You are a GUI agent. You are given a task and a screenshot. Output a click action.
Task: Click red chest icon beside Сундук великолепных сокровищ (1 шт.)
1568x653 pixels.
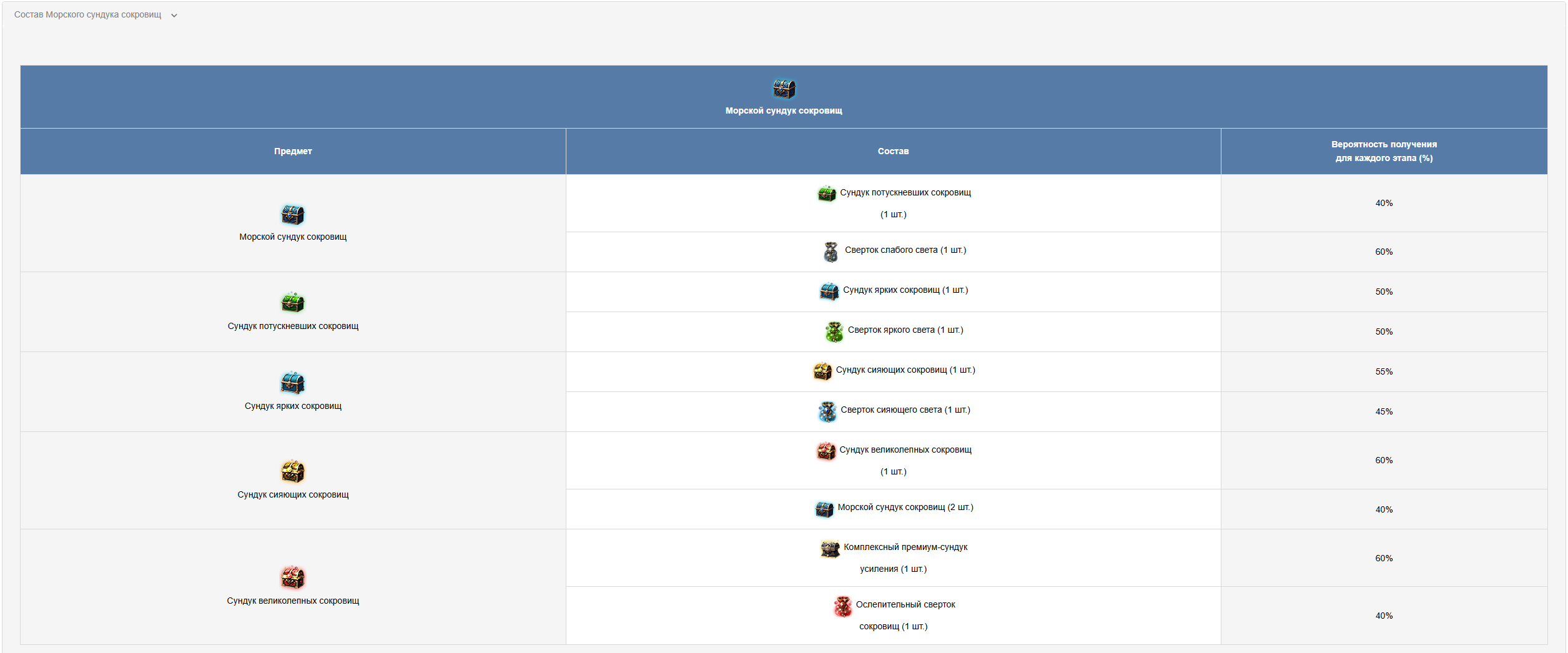[x=826, y=451]
